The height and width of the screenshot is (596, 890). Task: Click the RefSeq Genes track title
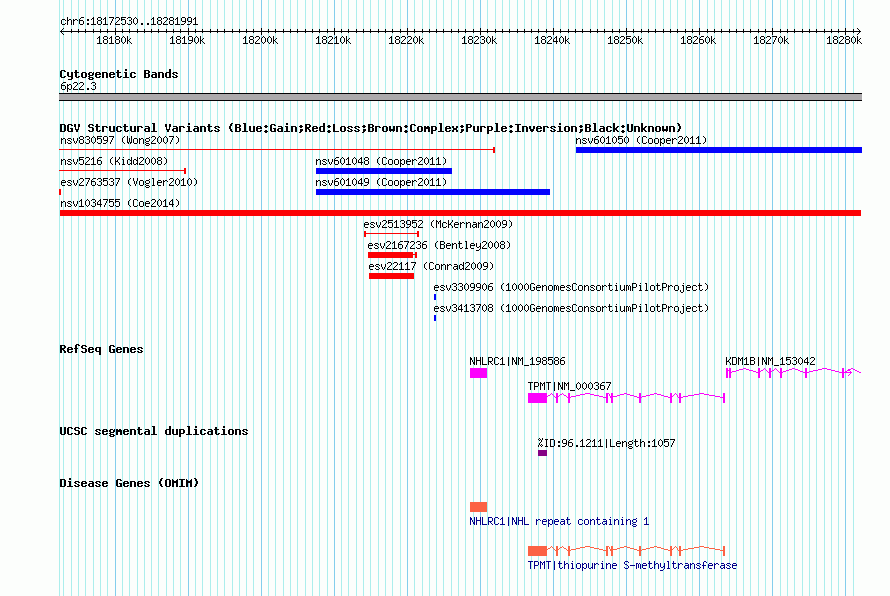(101, 349)
